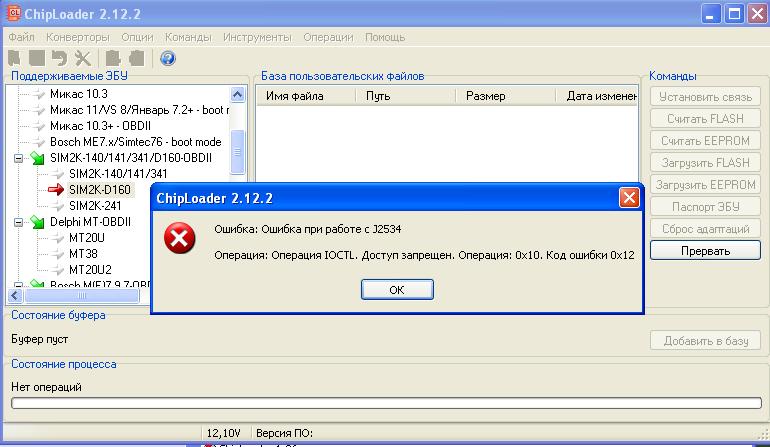770x447 pixels.
Task: Click the Сброс адаптаций button
Action: coord(705,228)
